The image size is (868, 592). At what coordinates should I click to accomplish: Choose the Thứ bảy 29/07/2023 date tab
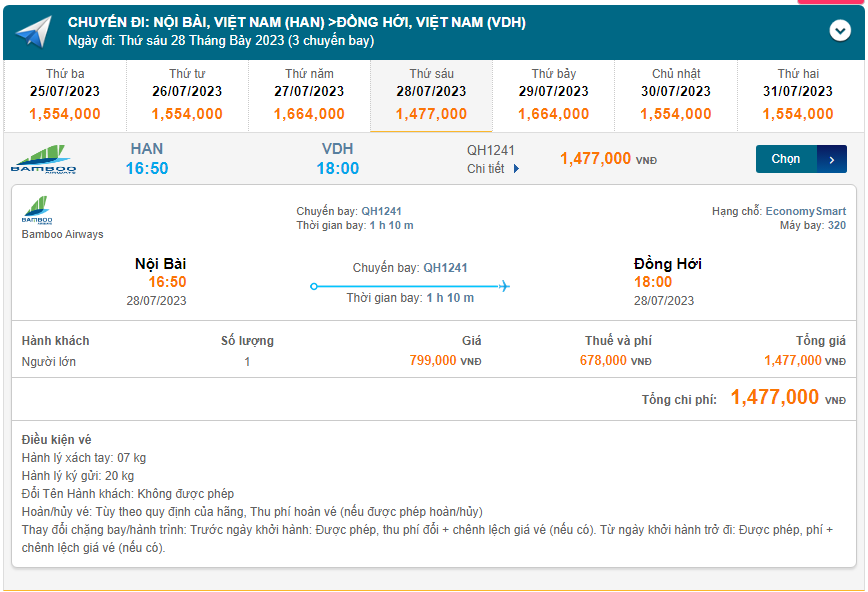(553, 95)
